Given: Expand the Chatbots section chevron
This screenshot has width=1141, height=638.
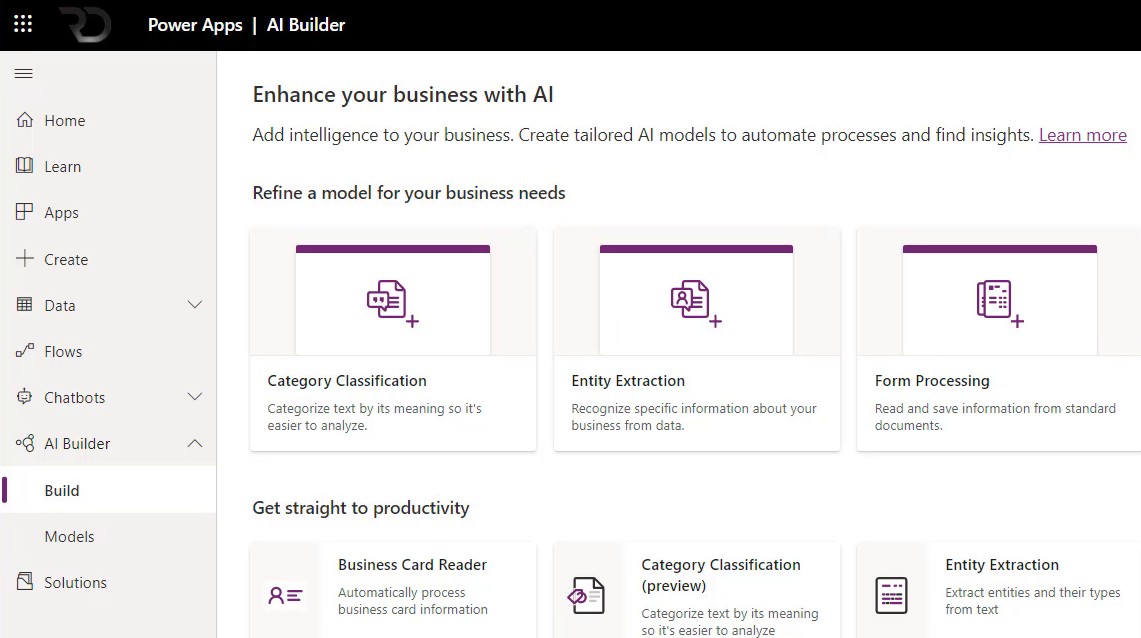Looking at the screenshot, I should click(x=195, y=396).
